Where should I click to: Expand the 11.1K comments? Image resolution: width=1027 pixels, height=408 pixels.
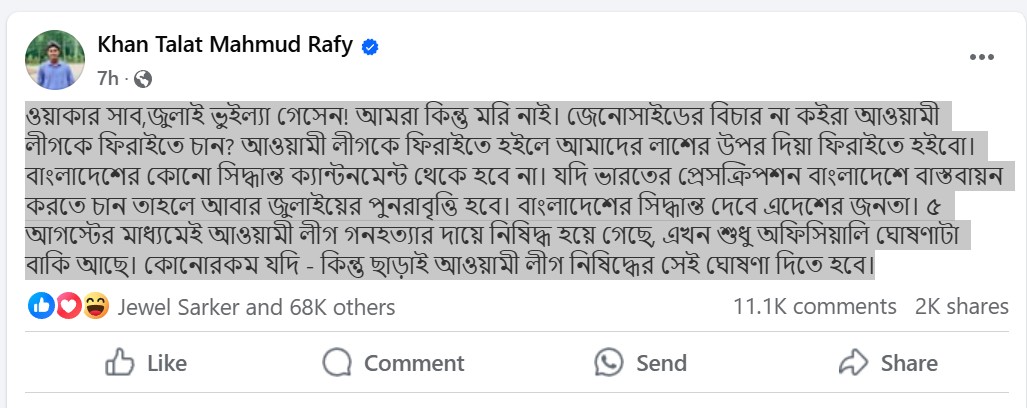[814, 307]
